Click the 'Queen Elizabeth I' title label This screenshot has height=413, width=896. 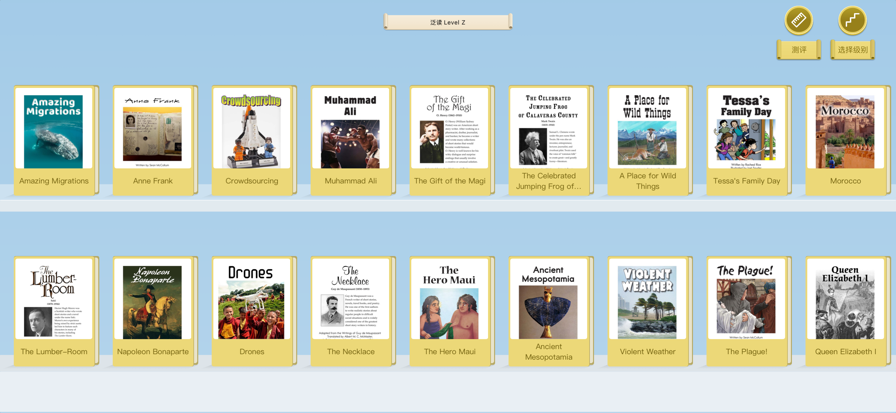click(x=845, y=352)
